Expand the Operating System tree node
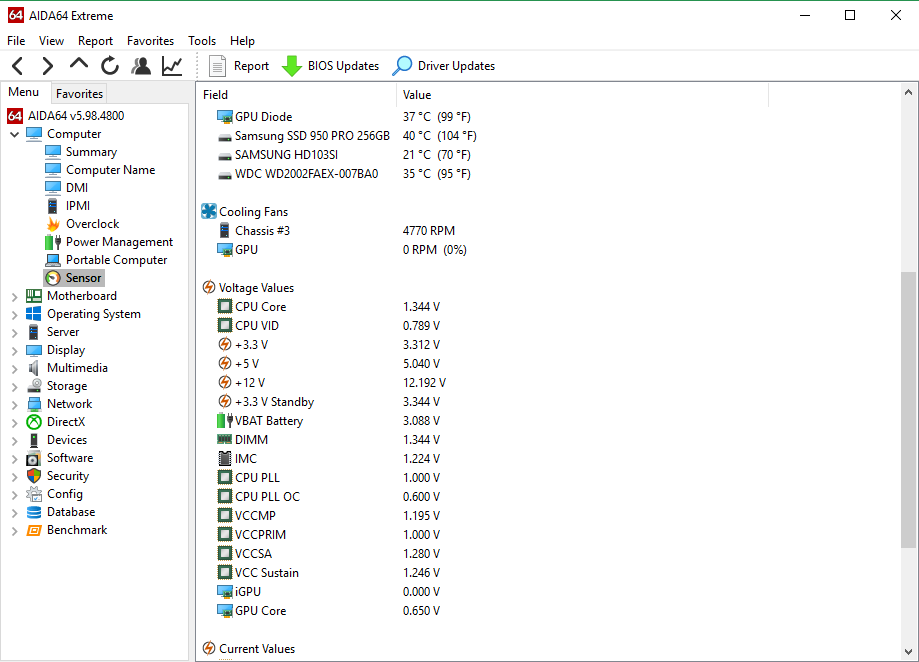The image size is (919, 662). [x=15, y=315]
